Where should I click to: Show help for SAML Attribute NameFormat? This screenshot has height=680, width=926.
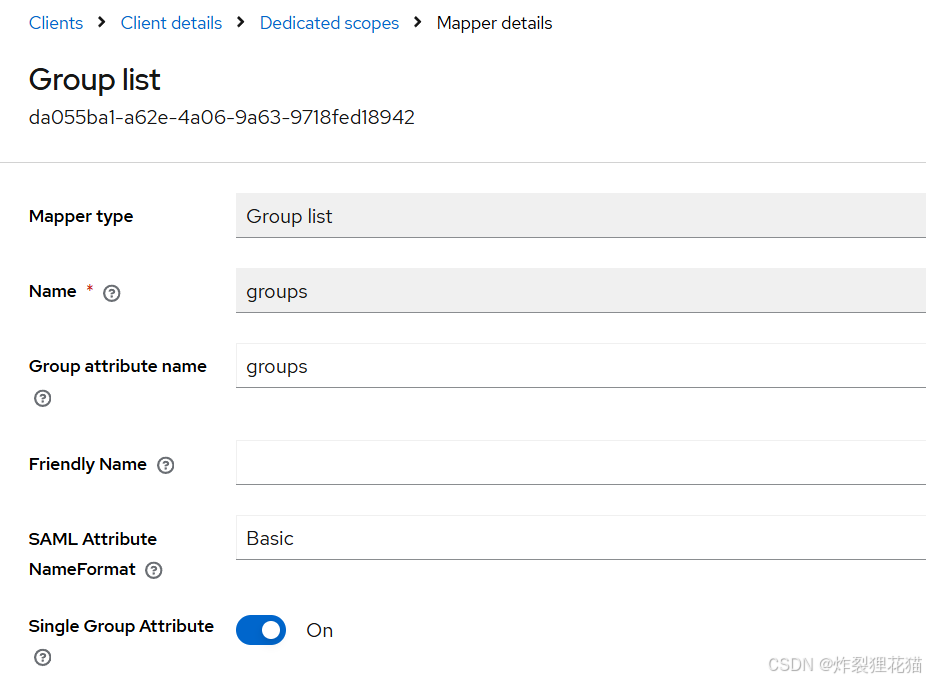coord(154,570)
